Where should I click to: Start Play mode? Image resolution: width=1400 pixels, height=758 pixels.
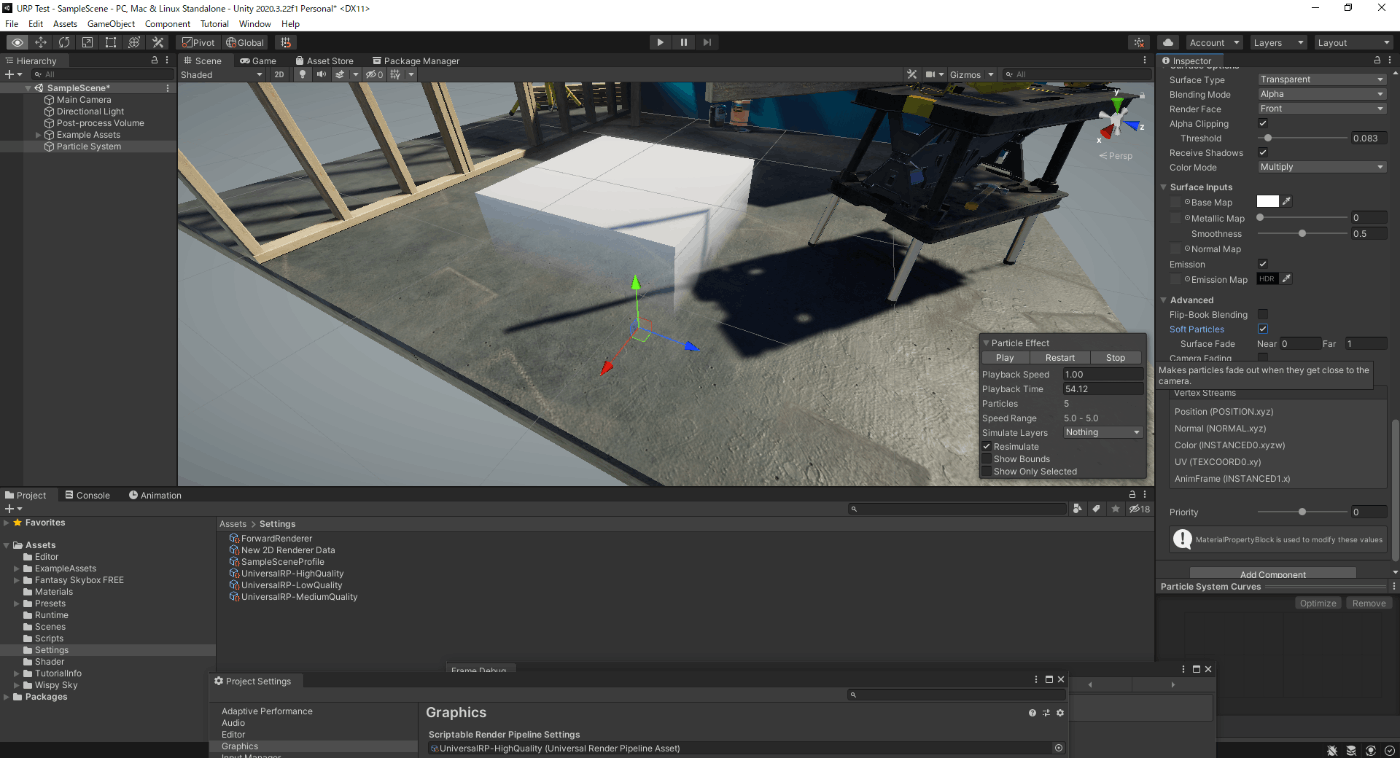660,42
